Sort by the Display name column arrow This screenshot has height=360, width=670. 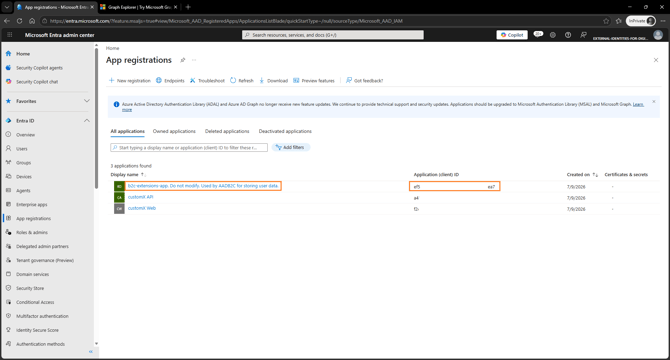(144, 175)
